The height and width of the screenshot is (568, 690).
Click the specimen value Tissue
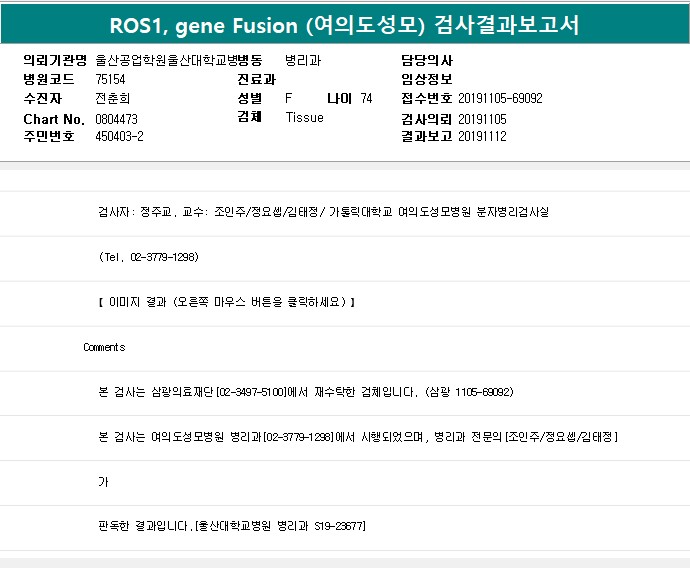pos(304,117)
